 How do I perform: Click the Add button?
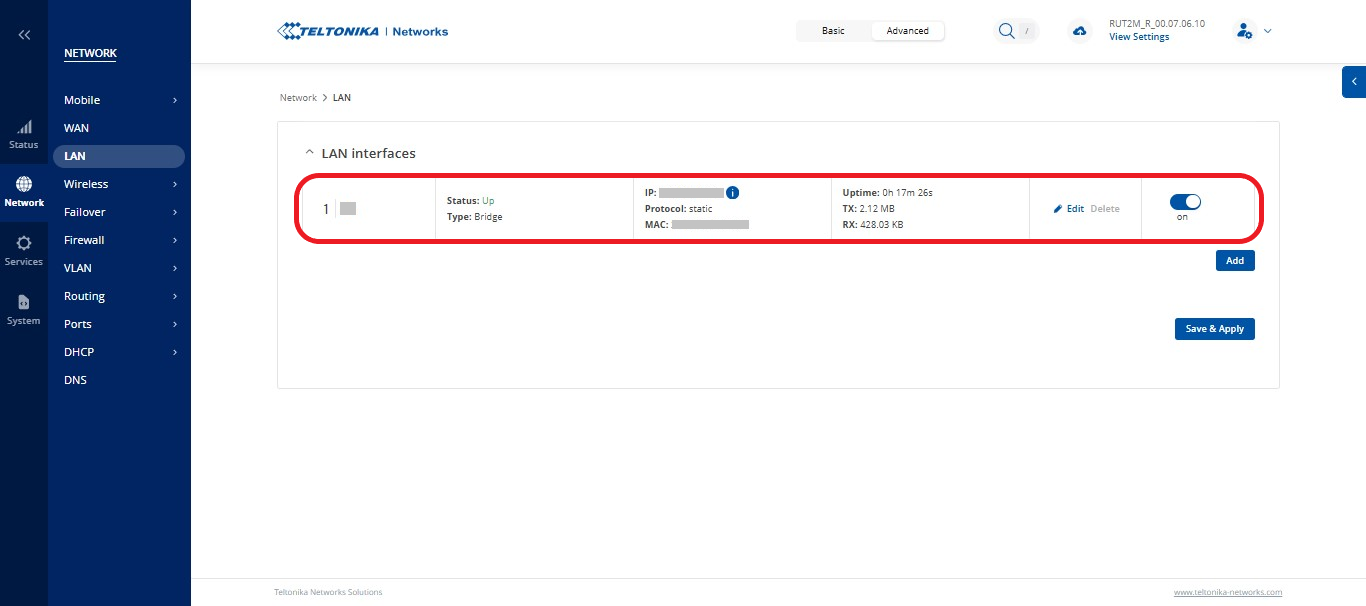[x=1235, y=260]
